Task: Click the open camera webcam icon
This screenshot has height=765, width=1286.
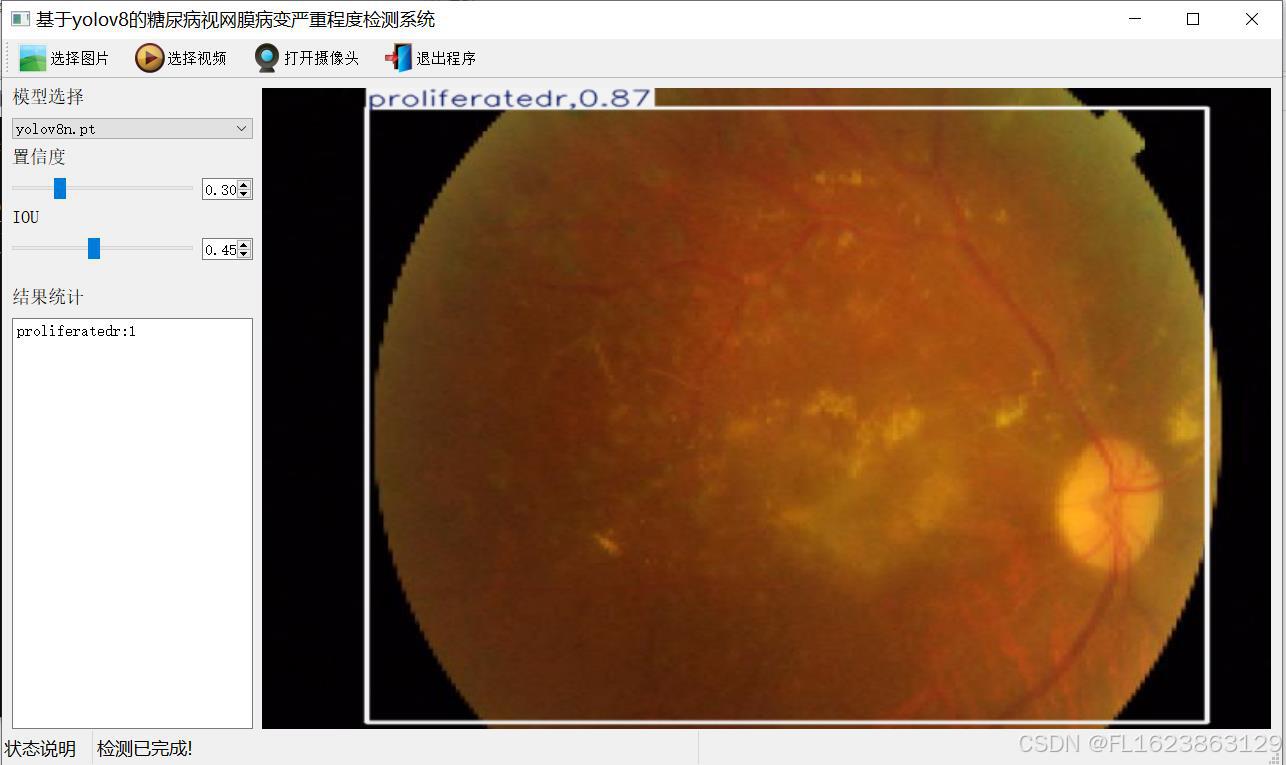Action: click(x=266, y=58)
